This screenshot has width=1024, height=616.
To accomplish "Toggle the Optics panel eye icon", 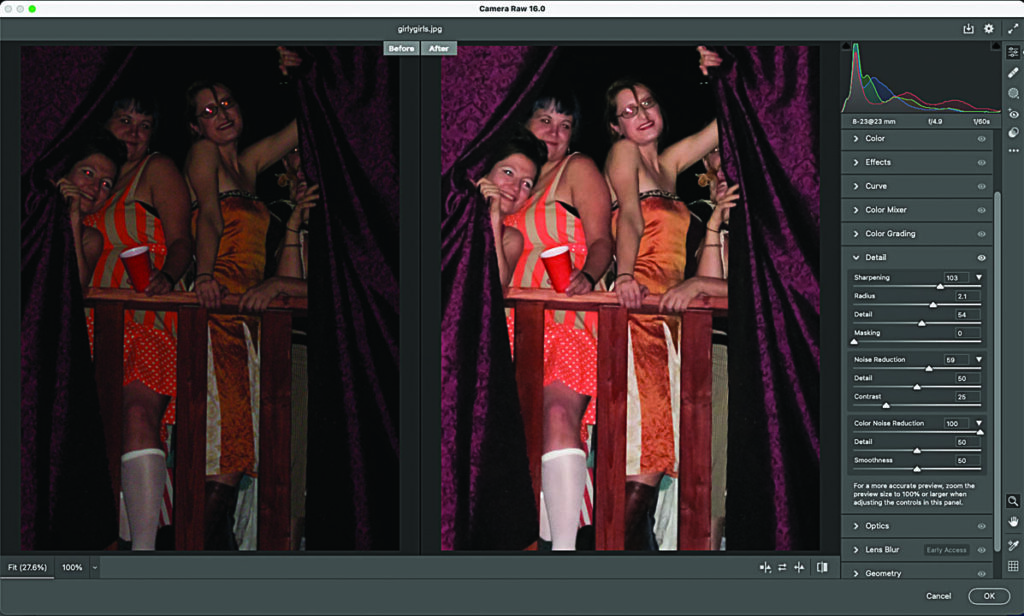I will pos(981,526).
